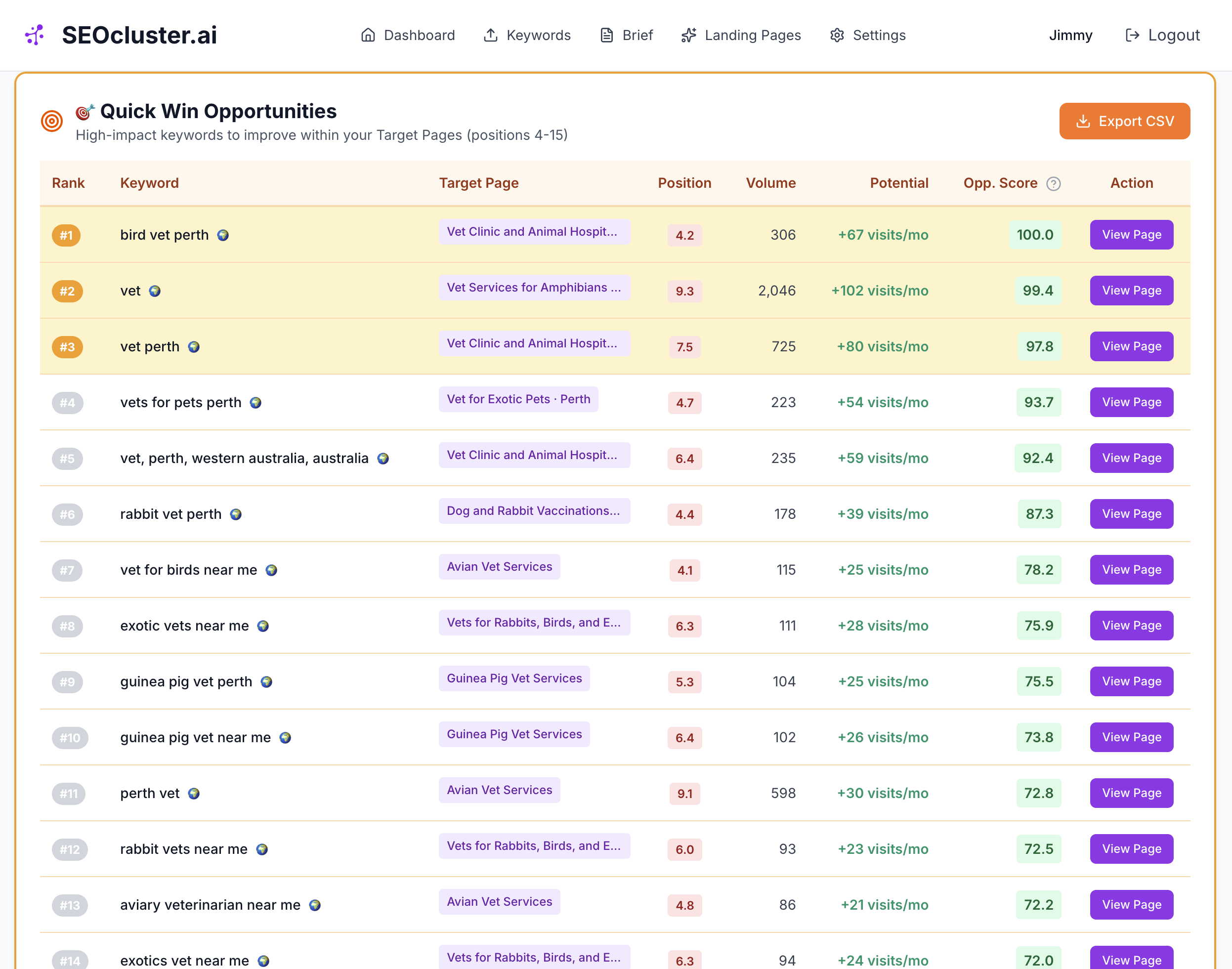Viewport: 1232px width, 969px height.
Task: Click the Settings gear icon
Action: [x=837, y=35]
